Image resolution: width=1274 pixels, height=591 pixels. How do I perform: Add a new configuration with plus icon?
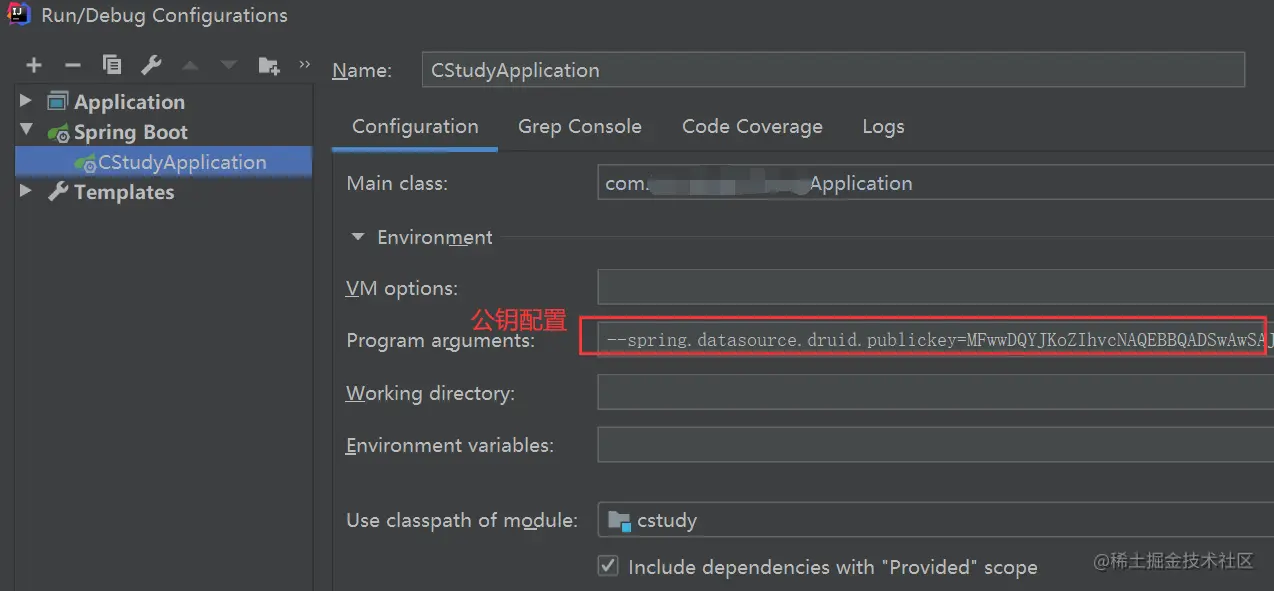tap(34, 65)
